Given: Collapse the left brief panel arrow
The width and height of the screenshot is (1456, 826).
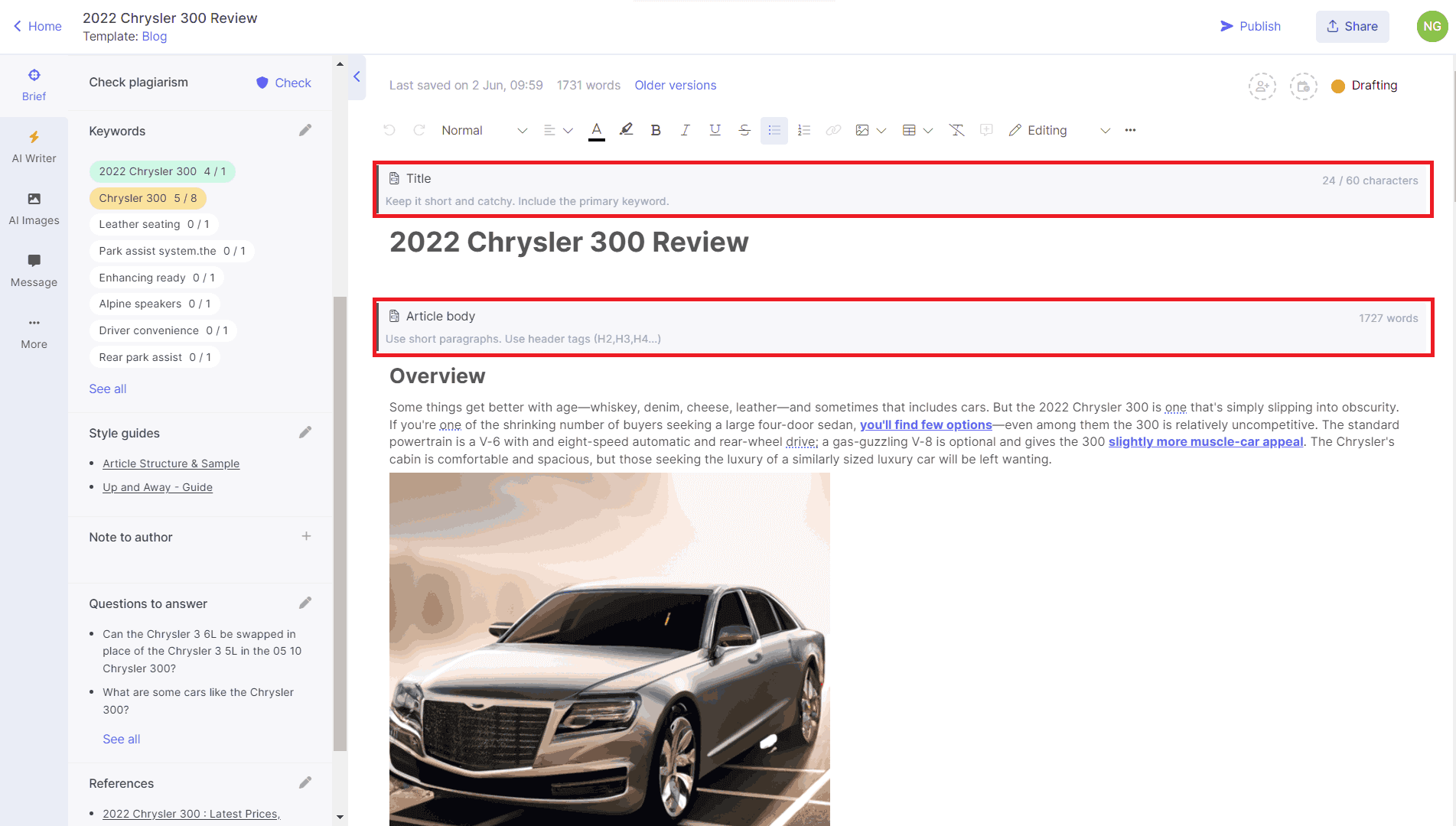Looking at the screenshot, I should 357,76.
